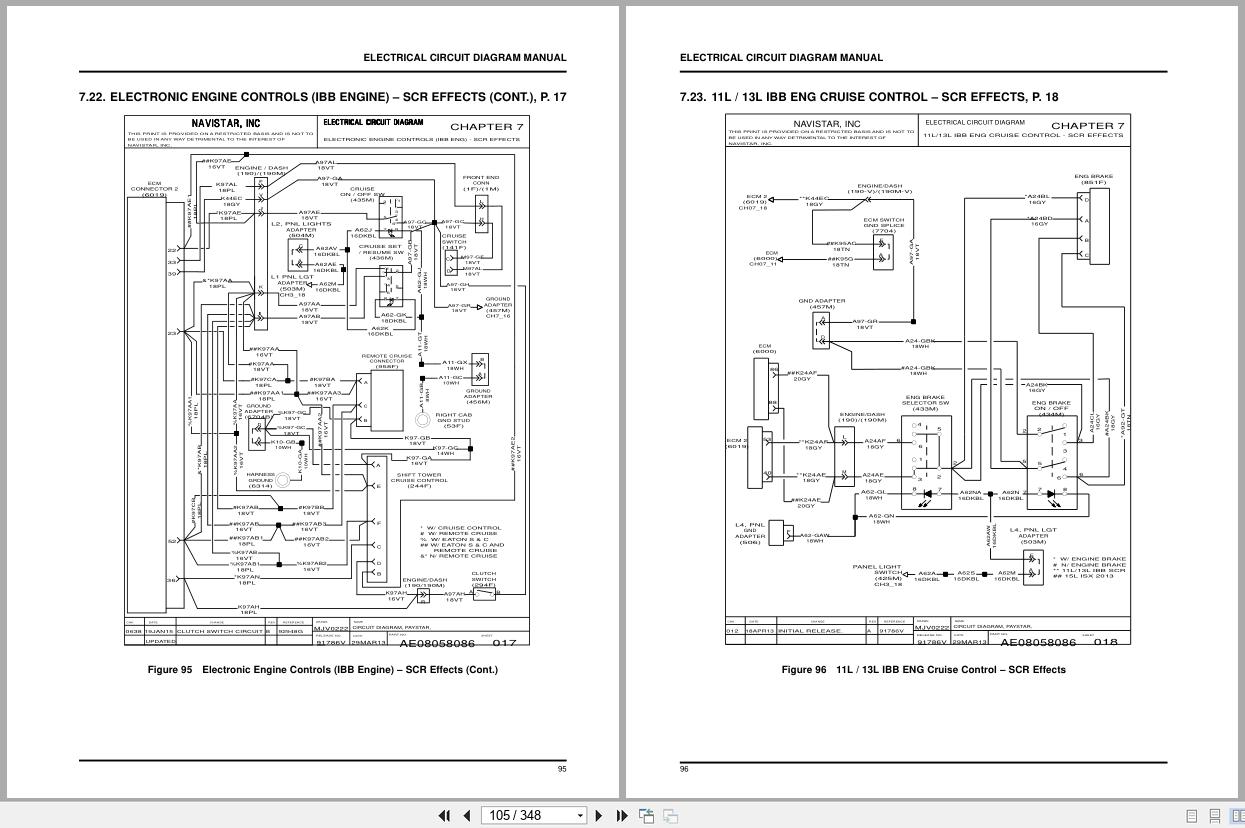Click the Figure 95 caption text
This screenshot has height=828, width=1245.
322,670
